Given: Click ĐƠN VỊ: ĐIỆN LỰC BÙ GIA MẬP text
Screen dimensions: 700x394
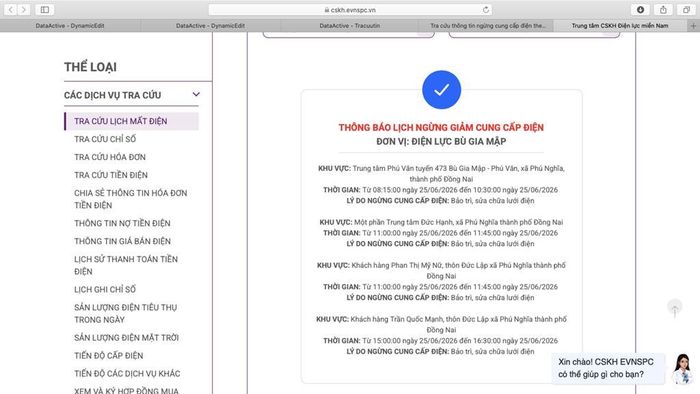Looking at the screenshot, I should (441, 141).
